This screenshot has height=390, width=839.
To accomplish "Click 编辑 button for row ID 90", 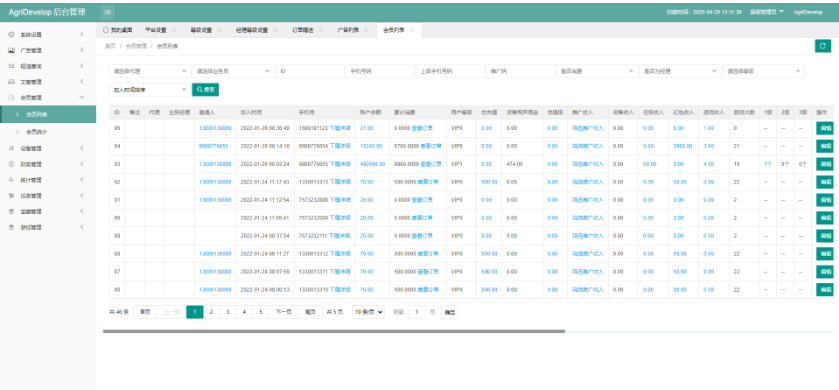I will tap(825, 218).
